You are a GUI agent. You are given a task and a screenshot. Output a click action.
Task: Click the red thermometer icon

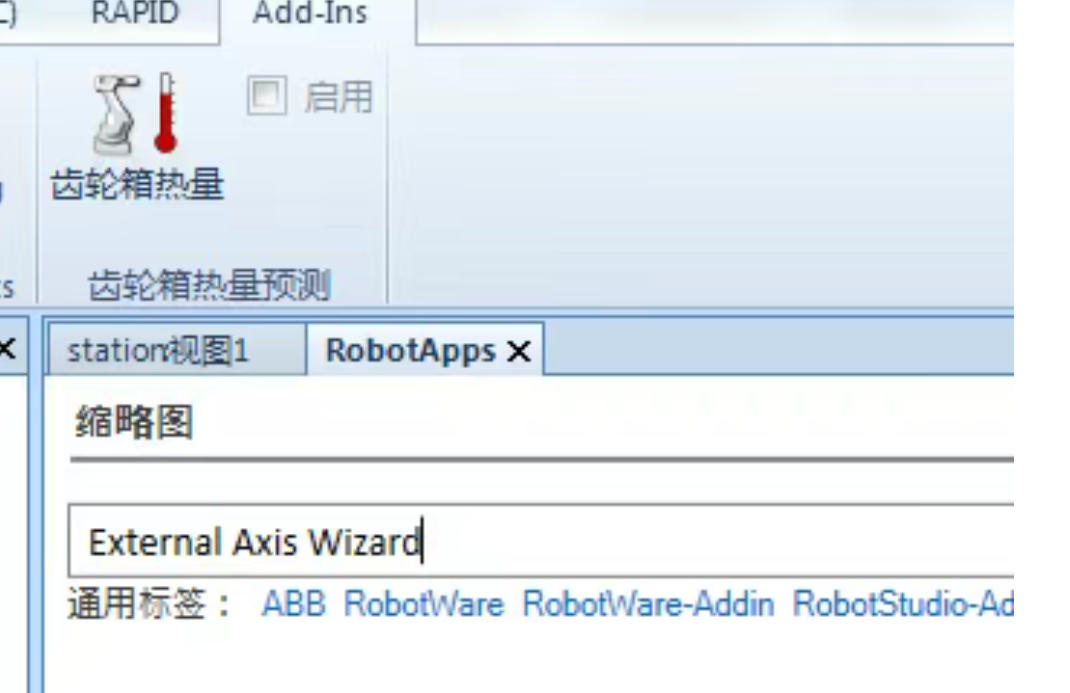pos(166,113)
